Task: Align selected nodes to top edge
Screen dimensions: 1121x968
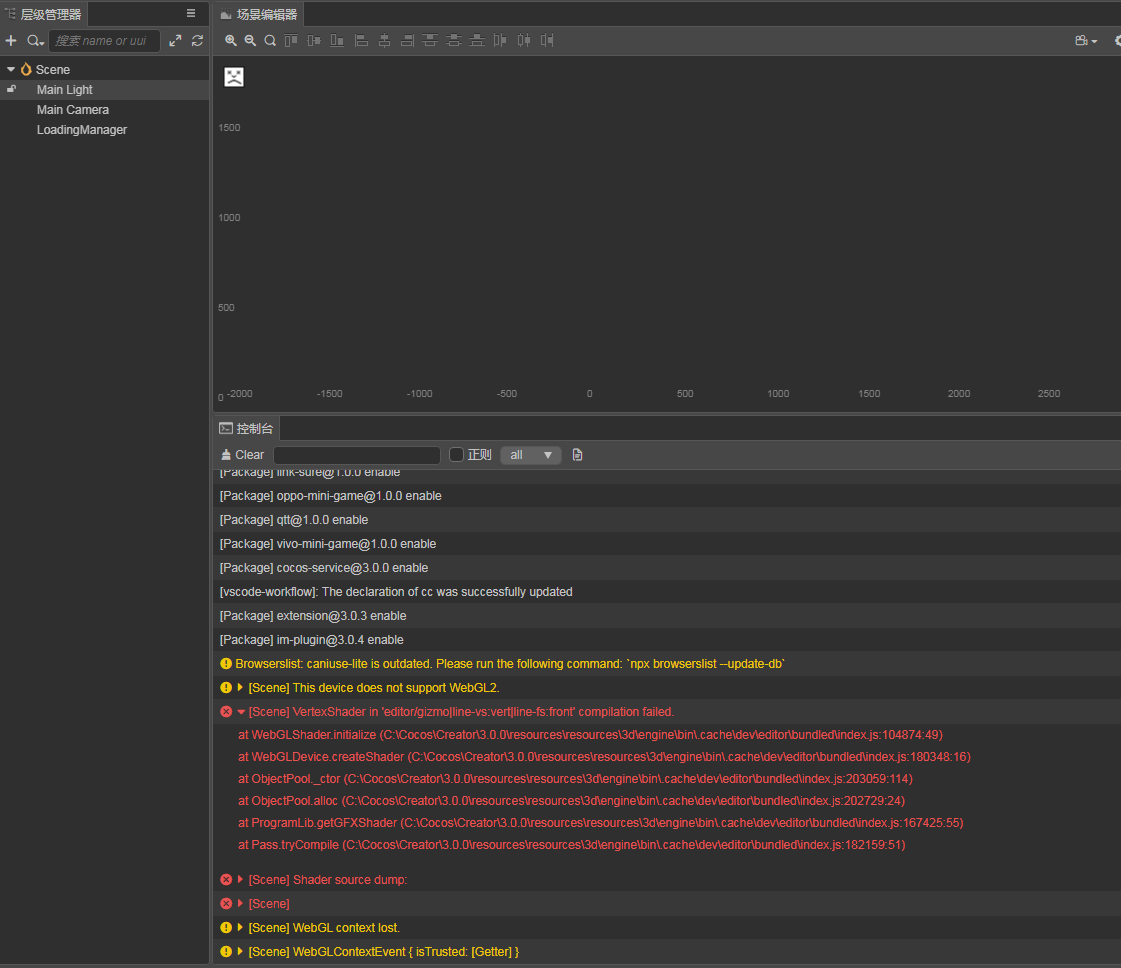Action: point(290,41)
